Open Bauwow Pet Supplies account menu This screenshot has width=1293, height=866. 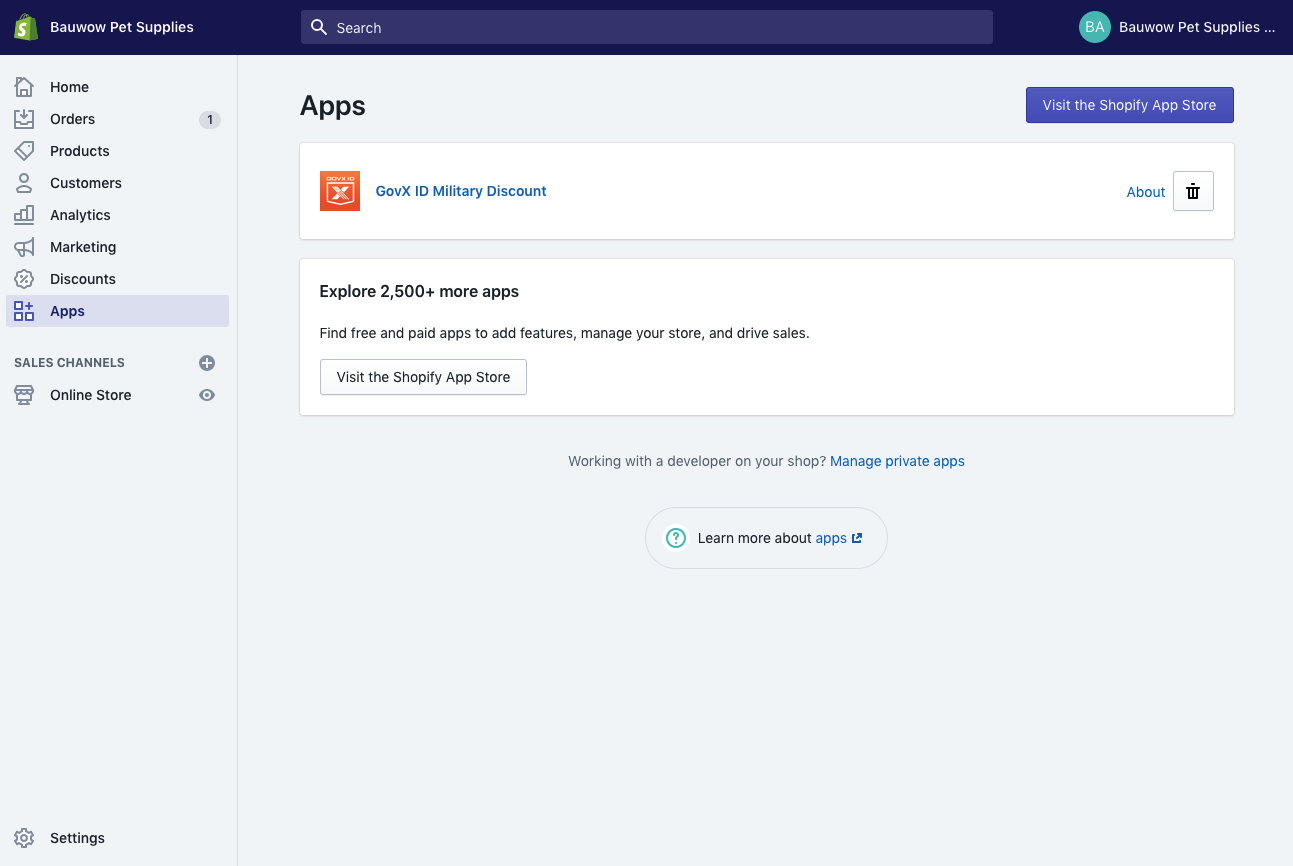pyautogui.click(x=1178, y=27)
